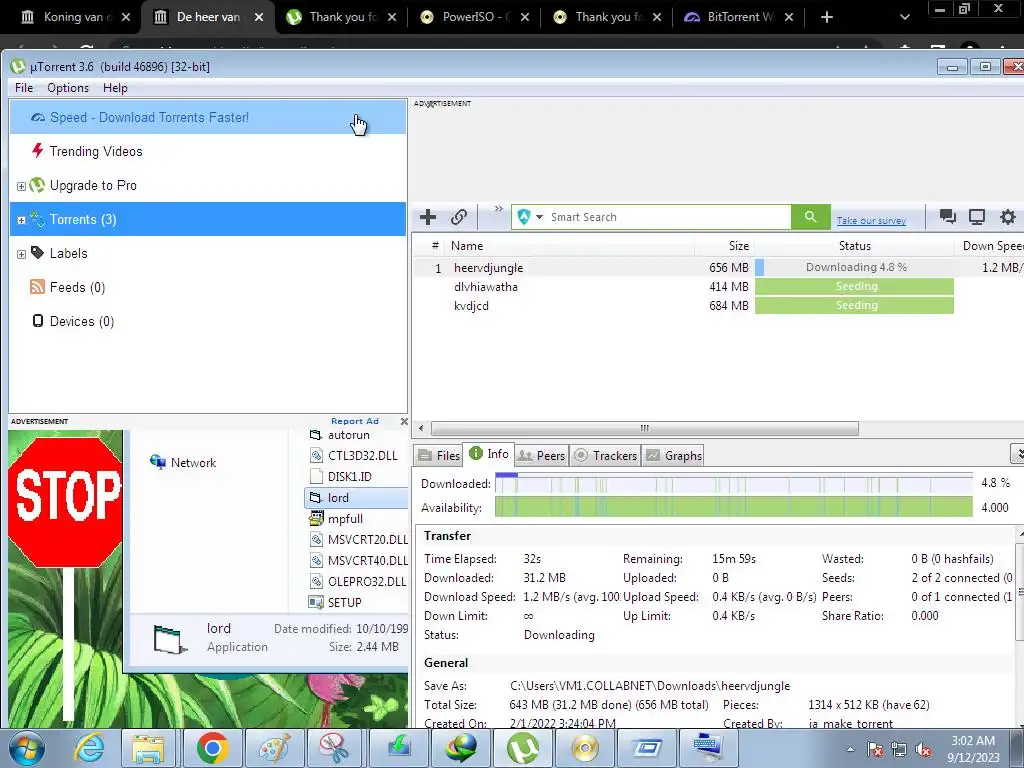
Task: Click left arrow of horizontal scrollbar
Action: (421, 428)
